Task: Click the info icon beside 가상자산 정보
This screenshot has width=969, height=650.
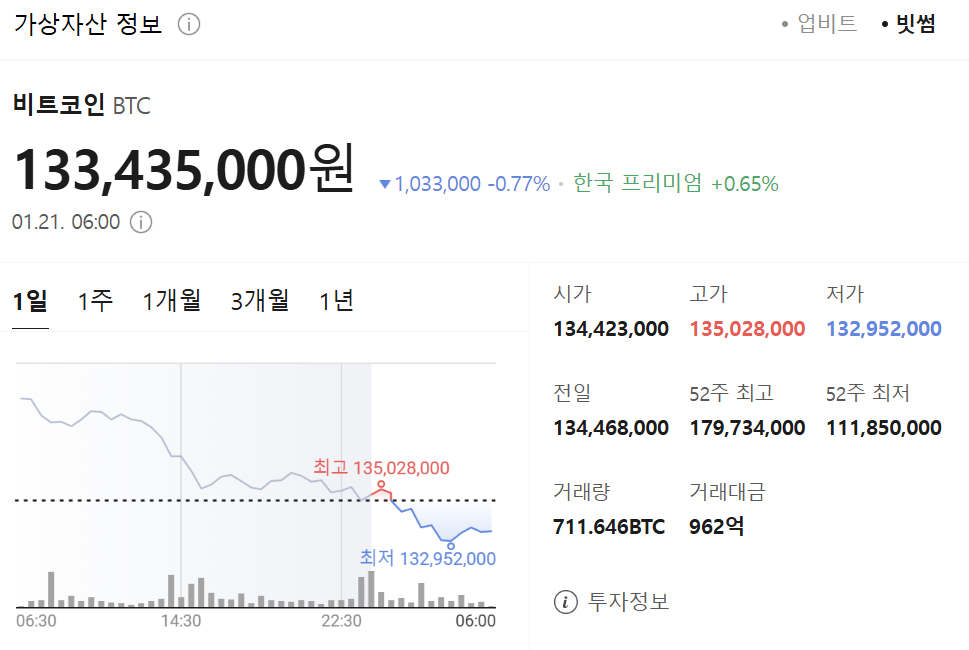Action: [188, 25]
